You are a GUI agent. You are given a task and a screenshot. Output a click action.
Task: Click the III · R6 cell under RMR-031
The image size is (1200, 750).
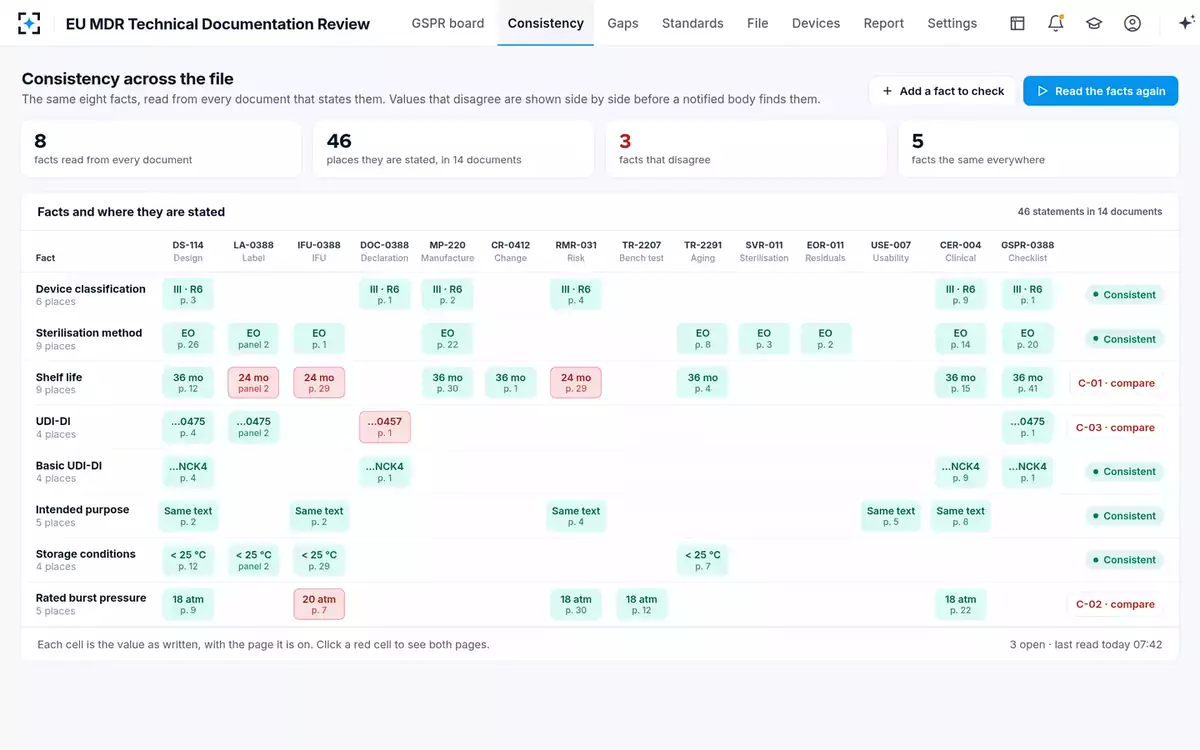576,295
